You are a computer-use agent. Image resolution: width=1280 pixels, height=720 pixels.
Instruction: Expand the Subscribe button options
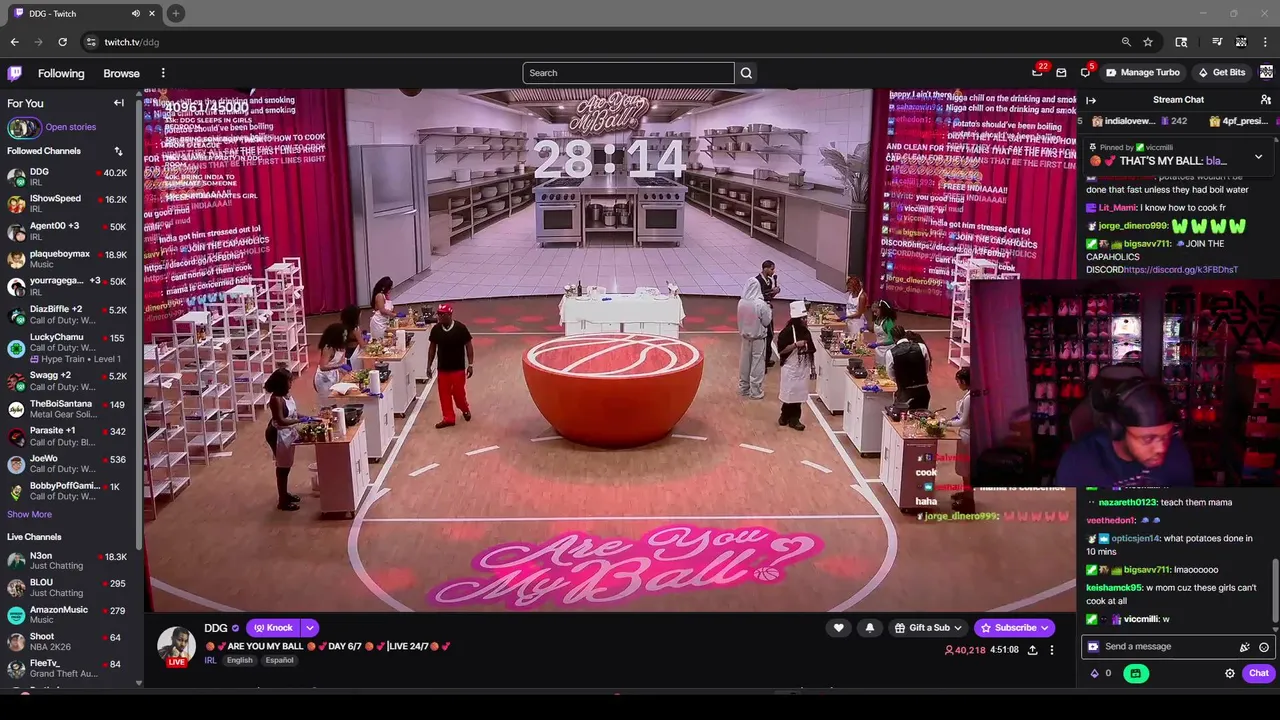(x=1045, y=628)
